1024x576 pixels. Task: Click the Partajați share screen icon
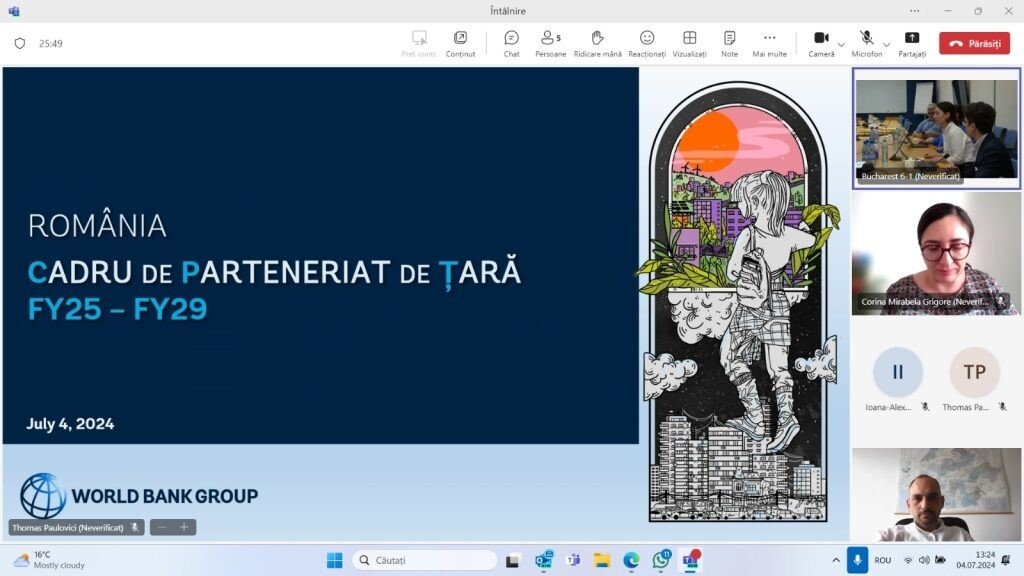[x=911, y=43]
